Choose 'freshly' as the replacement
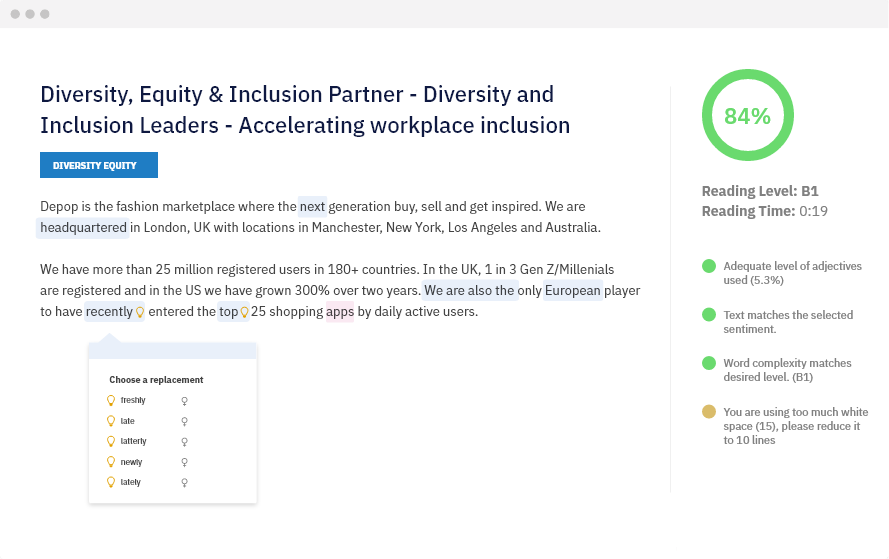 point(133,400)
